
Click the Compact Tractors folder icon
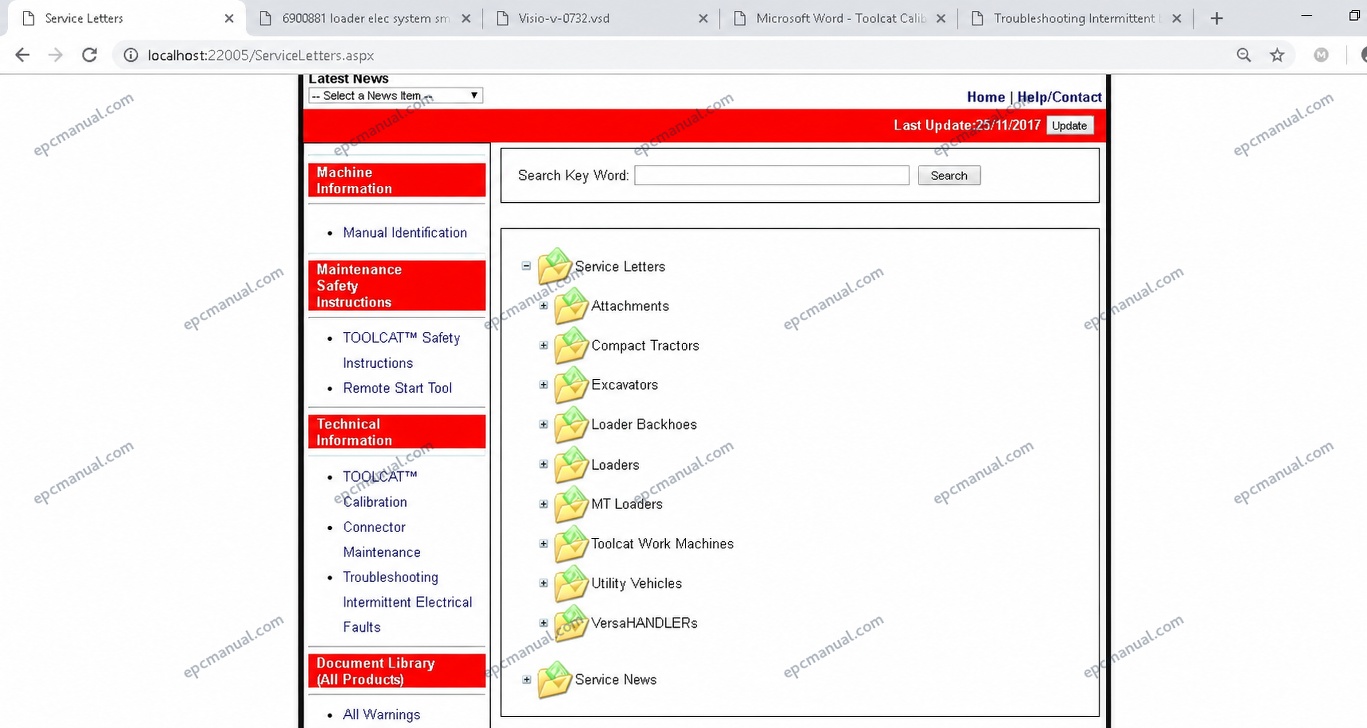[x=571, y=346]
